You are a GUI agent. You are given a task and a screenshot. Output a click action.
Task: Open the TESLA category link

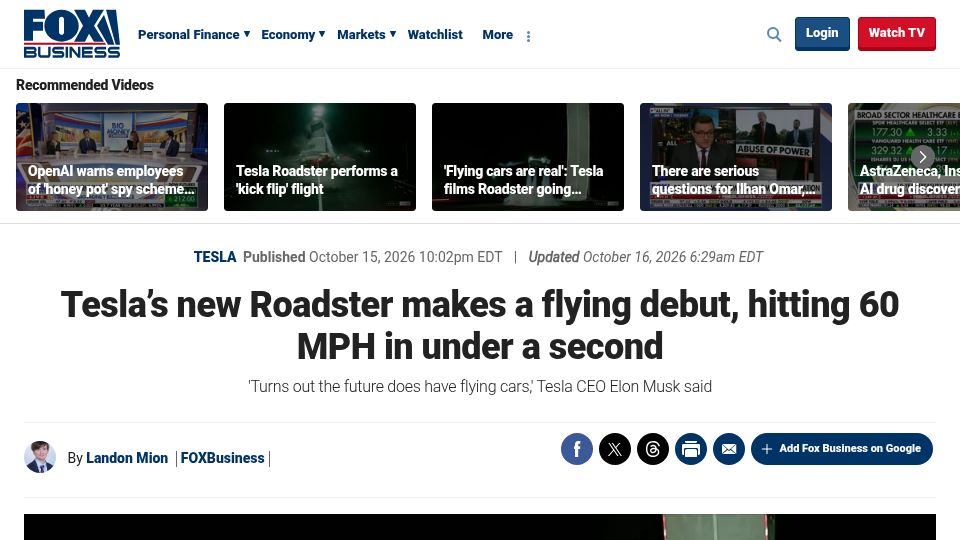click(215, 257)
